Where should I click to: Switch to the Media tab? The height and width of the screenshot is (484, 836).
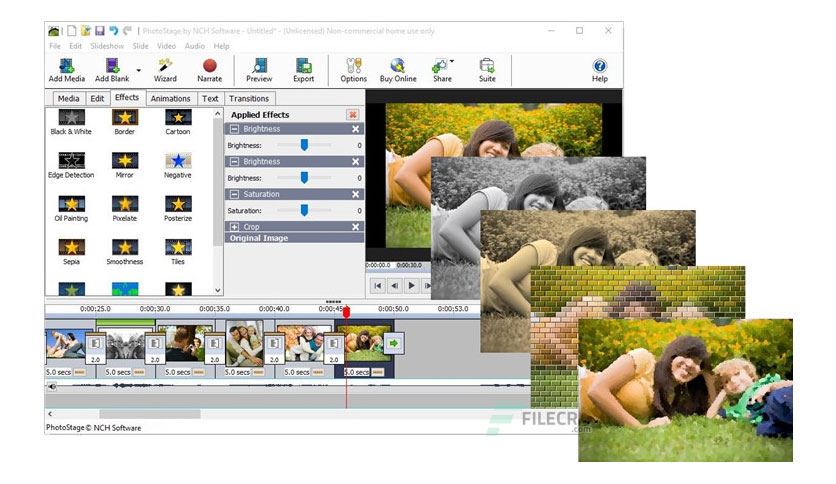click(x=68, y=99)
